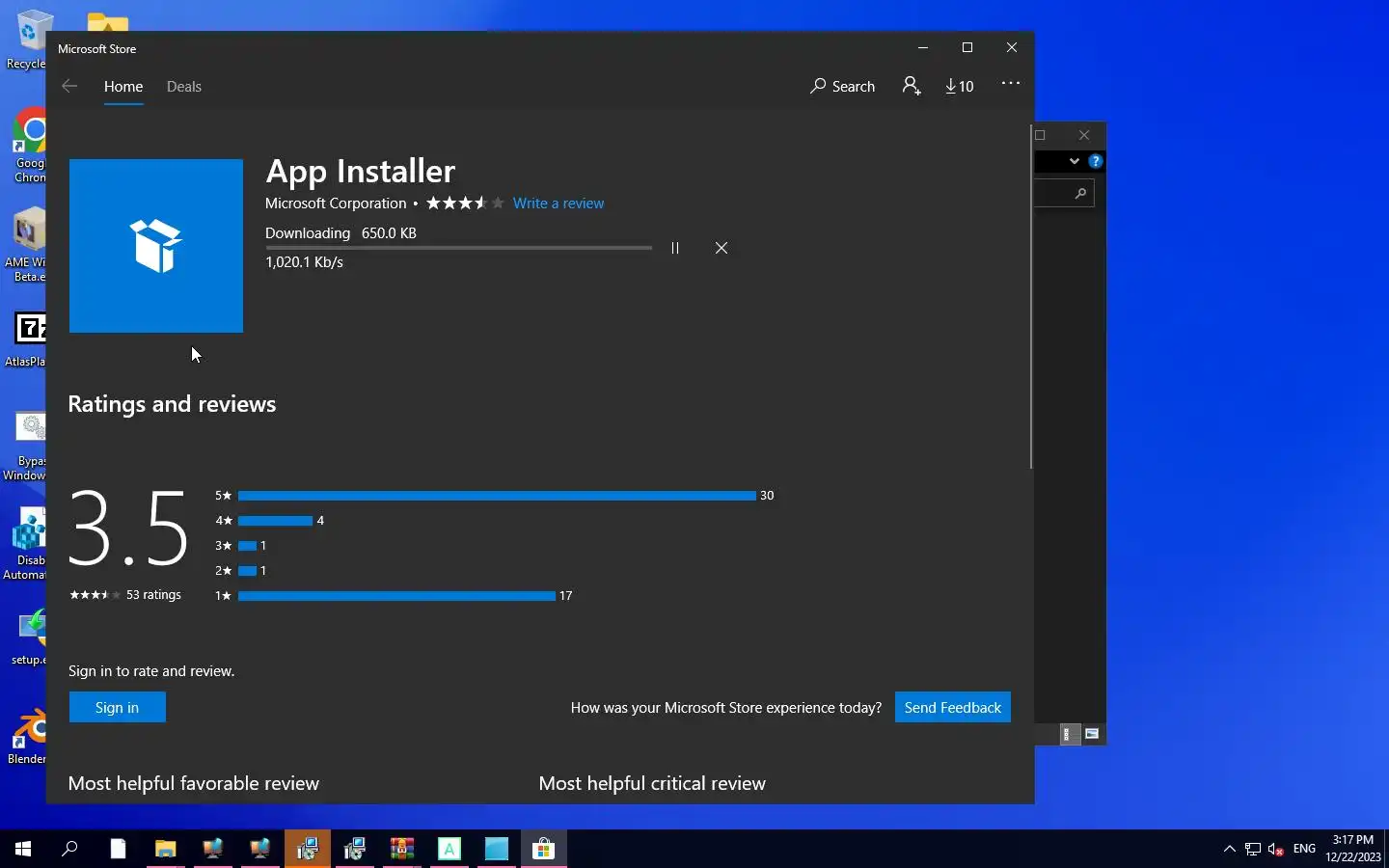Click the download progress bar
This screenshot has width=1389, height=868.
point(459,248)
